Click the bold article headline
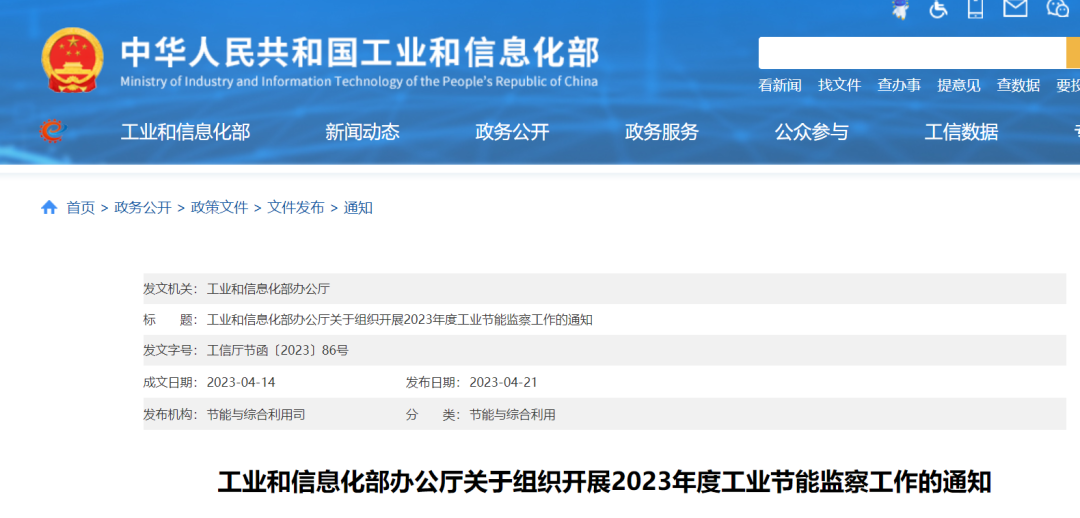The width and height of the screenshot is (1080, 518). pyautogui.click(x=605, y=482)
